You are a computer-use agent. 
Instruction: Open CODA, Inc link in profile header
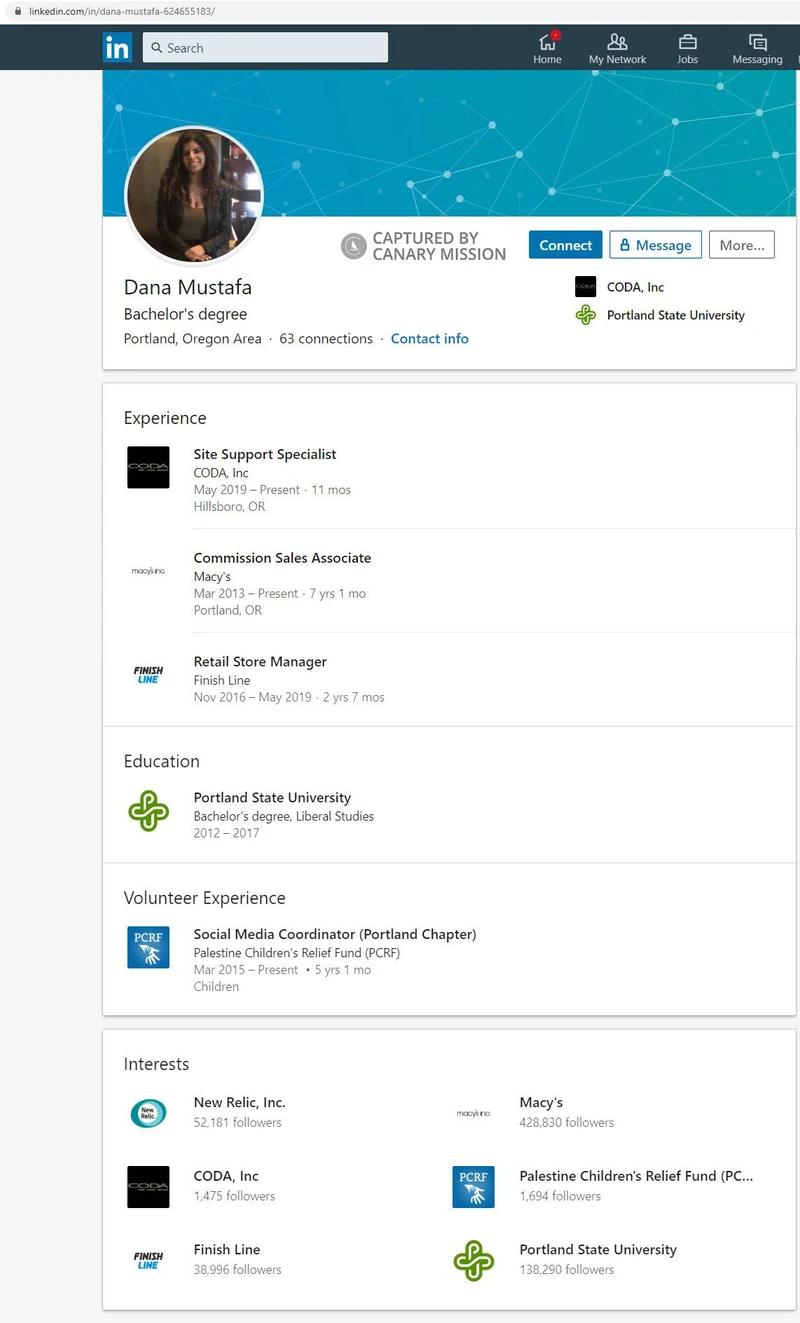tap(635, 287)
